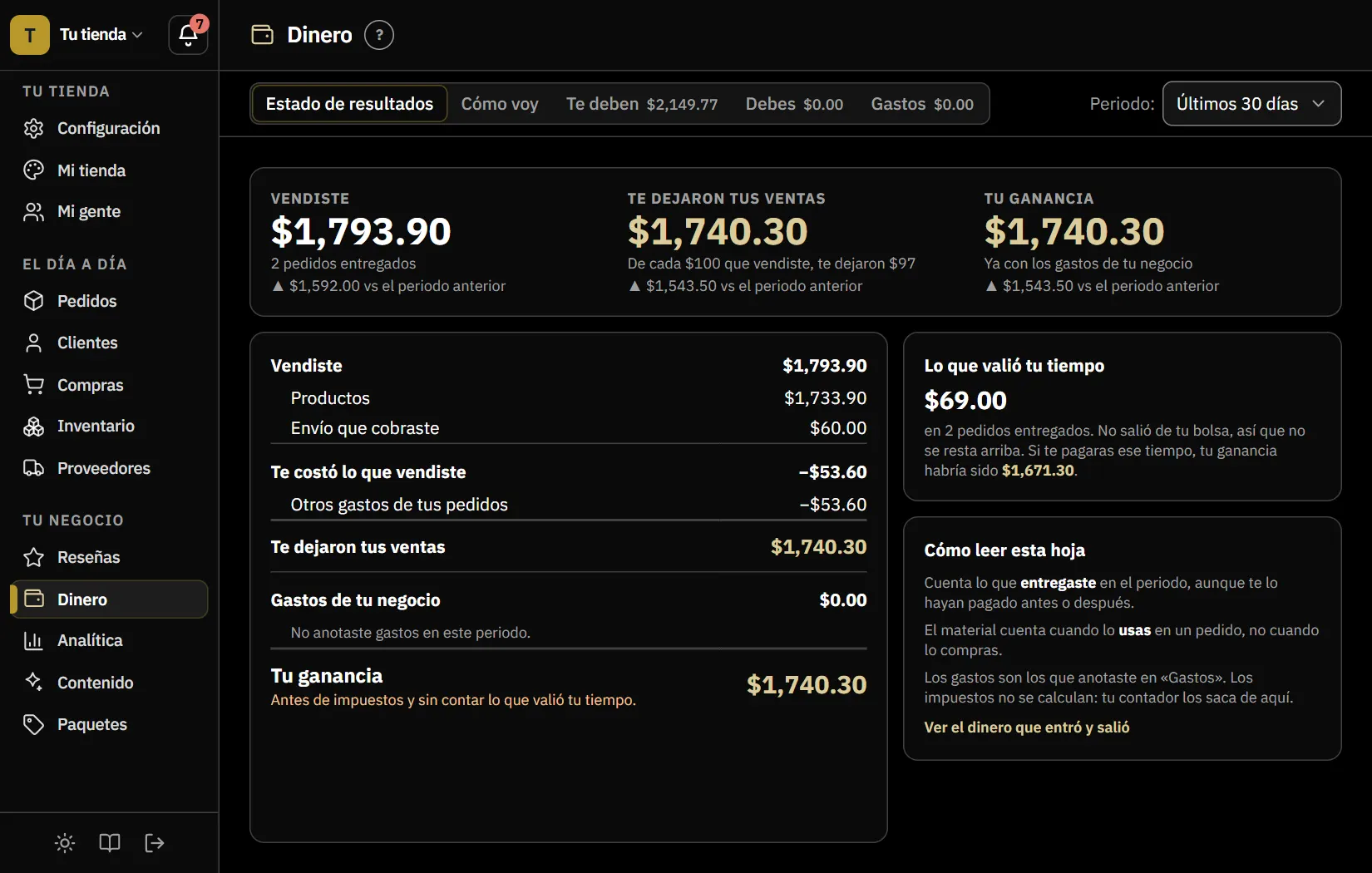
Task: Click the Dinero help question mark icon
Action: pos(379,35)
